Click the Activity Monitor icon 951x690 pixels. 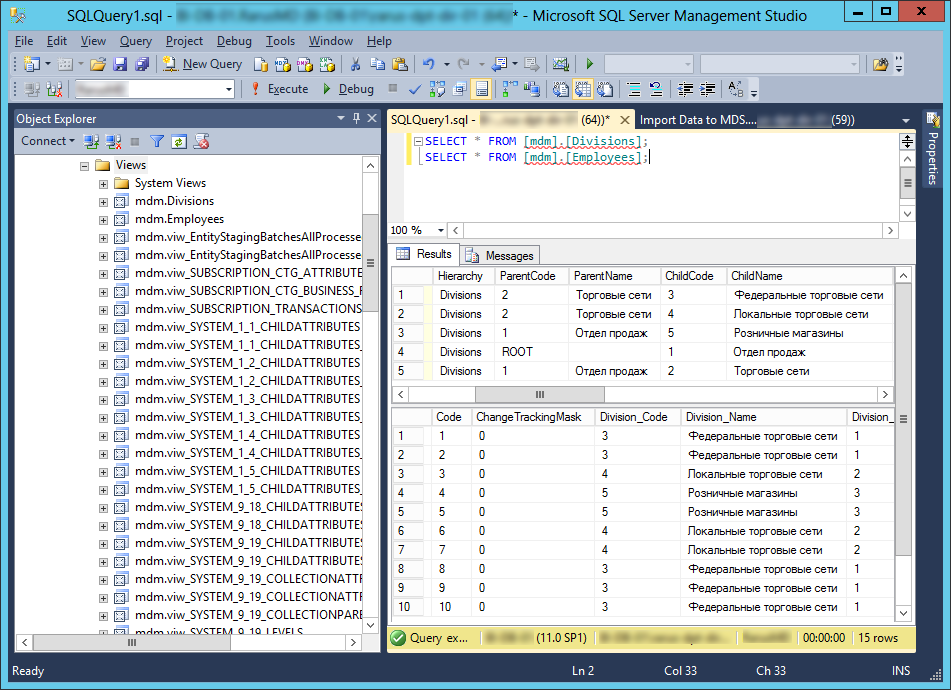[x=561, y=64]
